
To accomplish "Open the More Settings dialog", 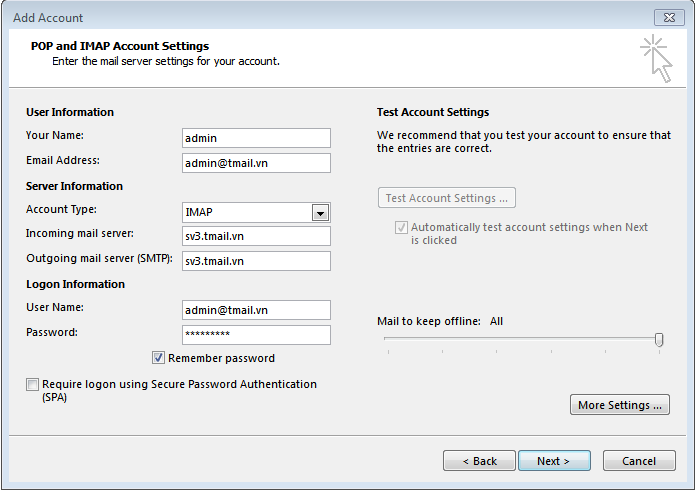I will tap(619, 405).
